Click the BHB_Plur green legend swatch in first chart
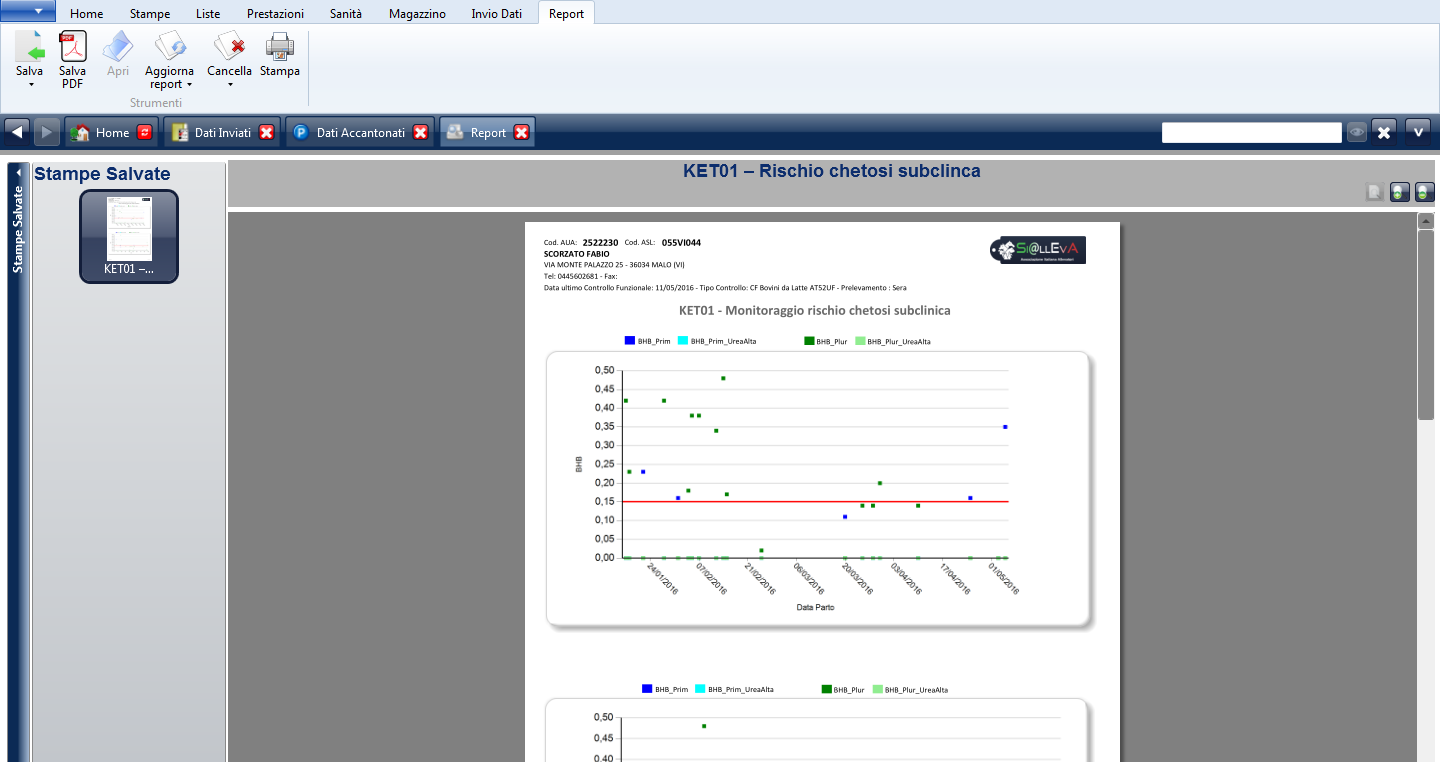 (x=809, y=341)
